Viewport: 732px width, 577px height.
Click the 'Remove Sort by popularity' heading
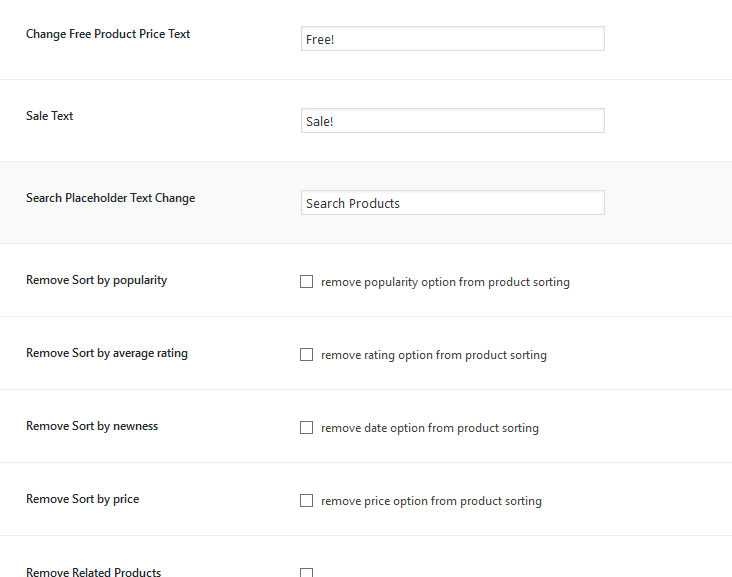(x=96, y=280)
